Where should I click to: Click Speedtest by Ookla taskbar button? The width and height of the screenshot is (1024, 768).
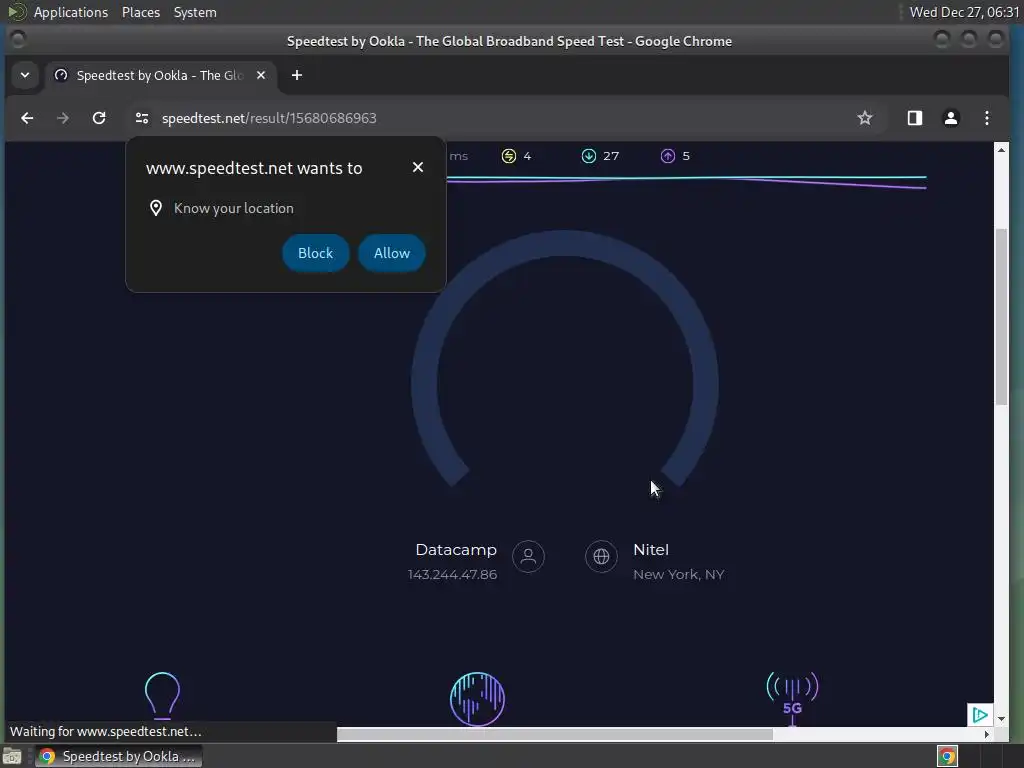(118, 756)
